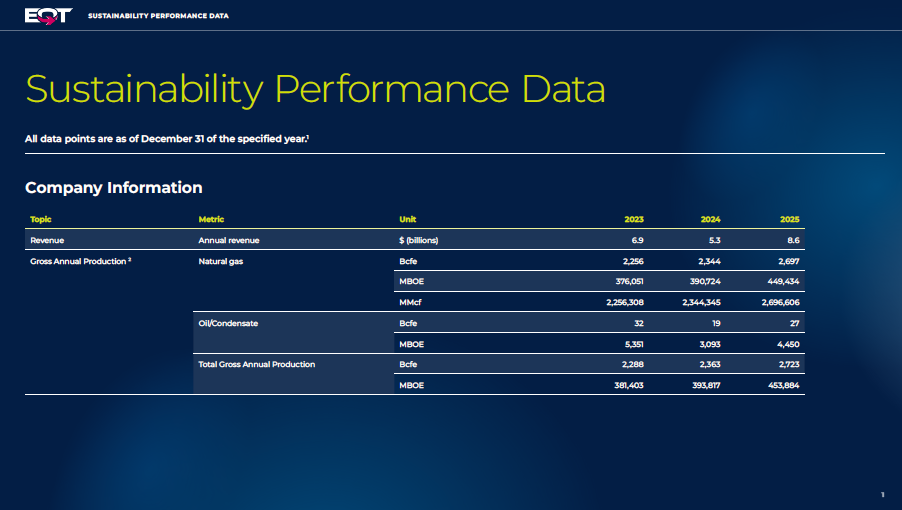This screenshot has height=510, width=902.
Task: Select the 'Revenue' topic cell
Action: tap(47, 240)
